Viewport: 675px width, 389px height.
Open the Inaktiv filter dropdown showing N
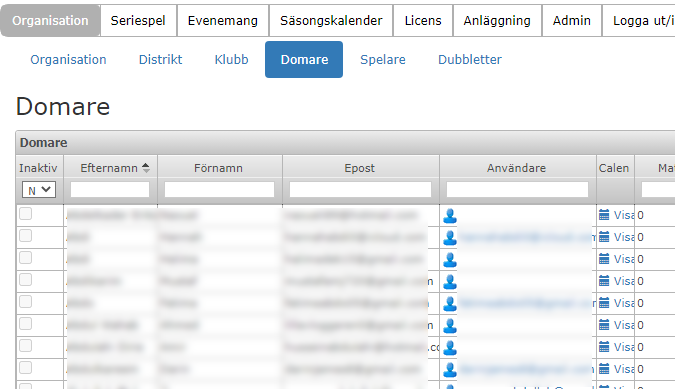click(39, 190)
